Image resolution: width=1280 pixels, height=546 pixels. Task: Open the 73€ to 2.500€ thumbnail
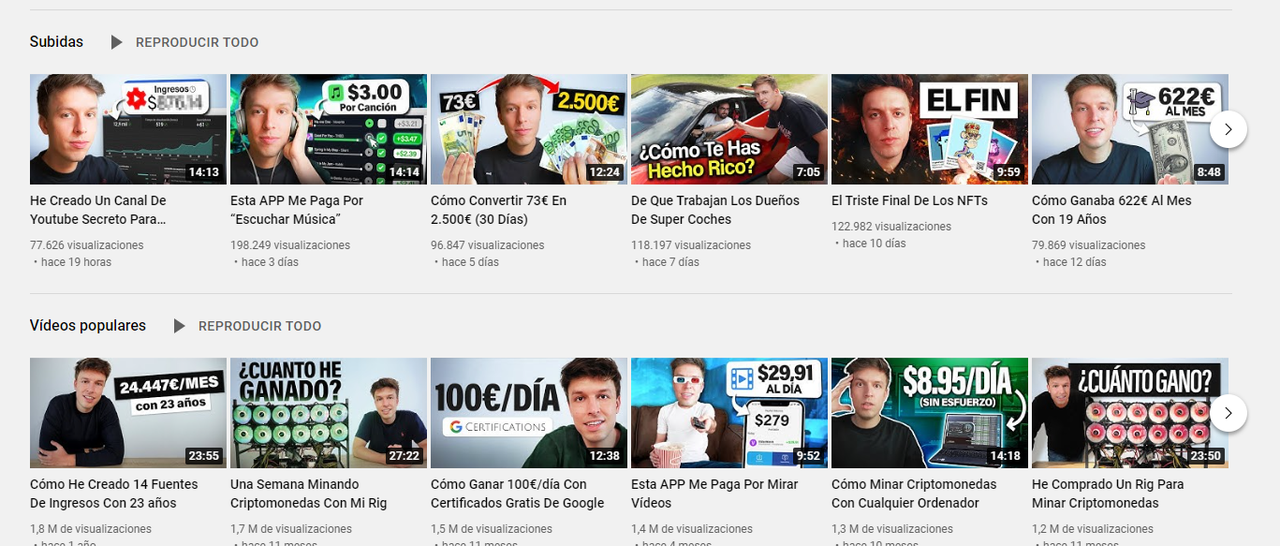[529, 129]
